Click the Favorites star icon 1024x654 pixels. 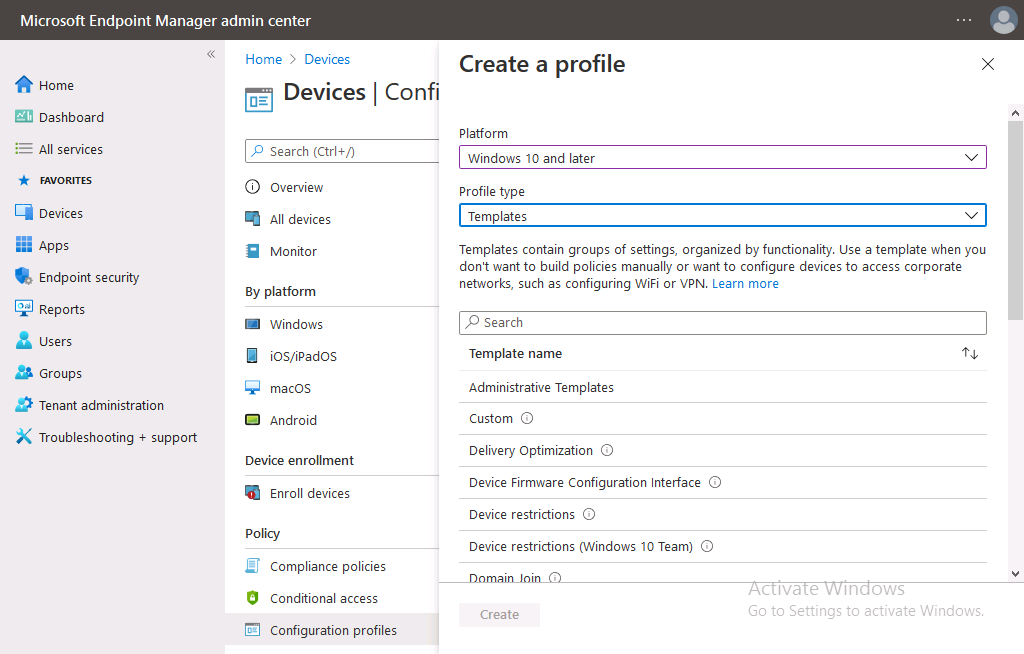tap(24, 180)
